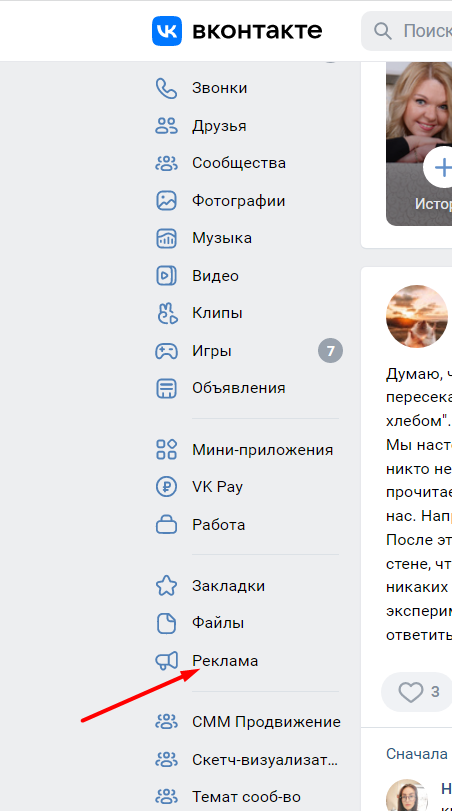
Task: Click the Игры notification badge 7
Action: [330, 352]
